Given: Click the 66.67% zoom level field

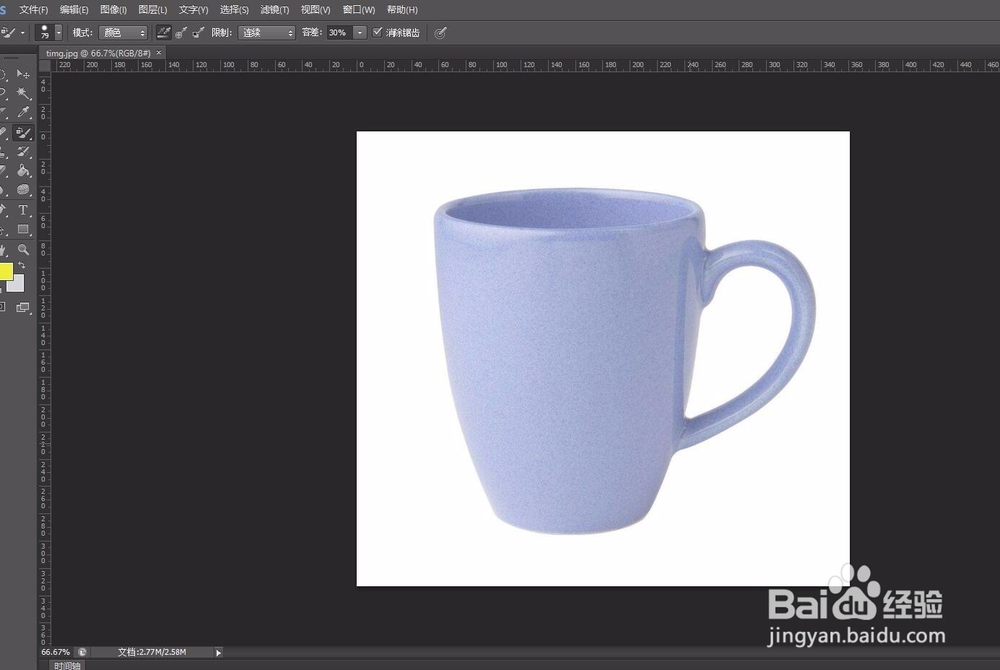Looking at the screenshot, I should [x=55, y=652].
